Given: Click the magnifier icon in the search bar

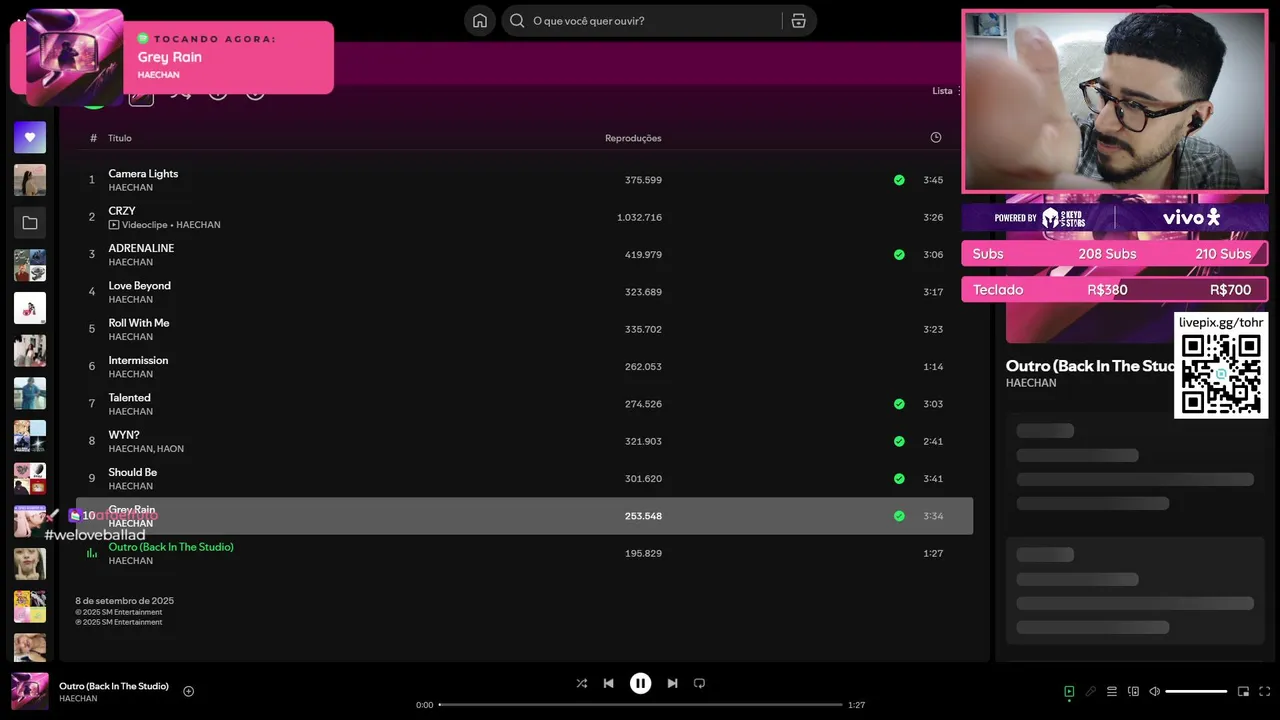Looking at the screenshot, I should 517,21.
